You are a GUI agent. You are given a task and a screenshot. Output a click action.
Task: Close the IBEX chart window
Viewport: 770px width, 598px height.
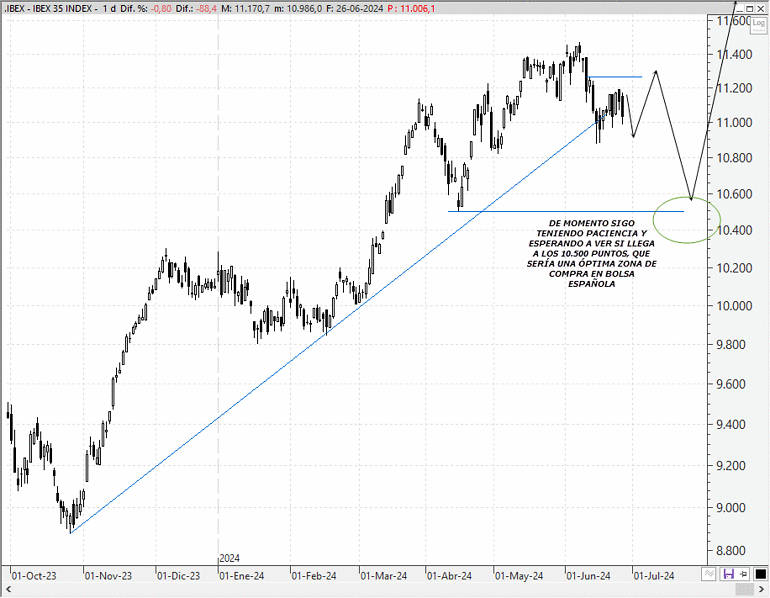(759, 8)
